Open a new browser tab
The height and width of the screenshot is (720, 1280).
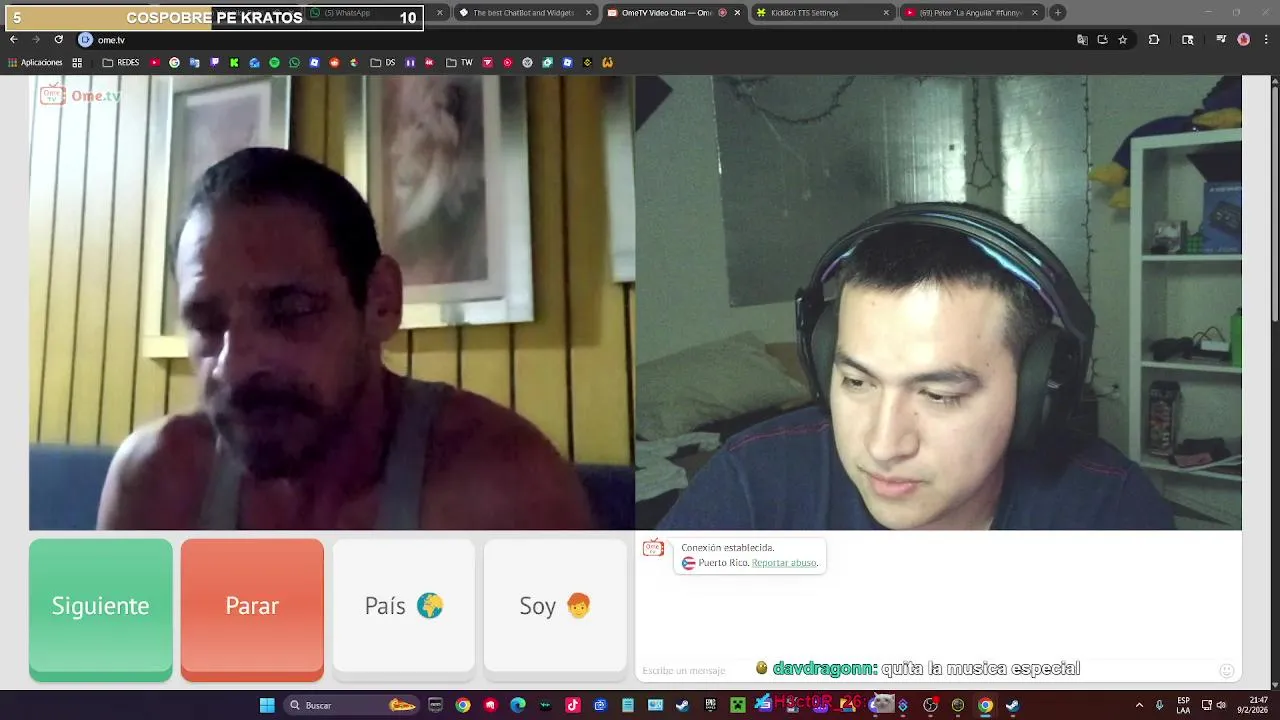click(x=1057, y=13)
